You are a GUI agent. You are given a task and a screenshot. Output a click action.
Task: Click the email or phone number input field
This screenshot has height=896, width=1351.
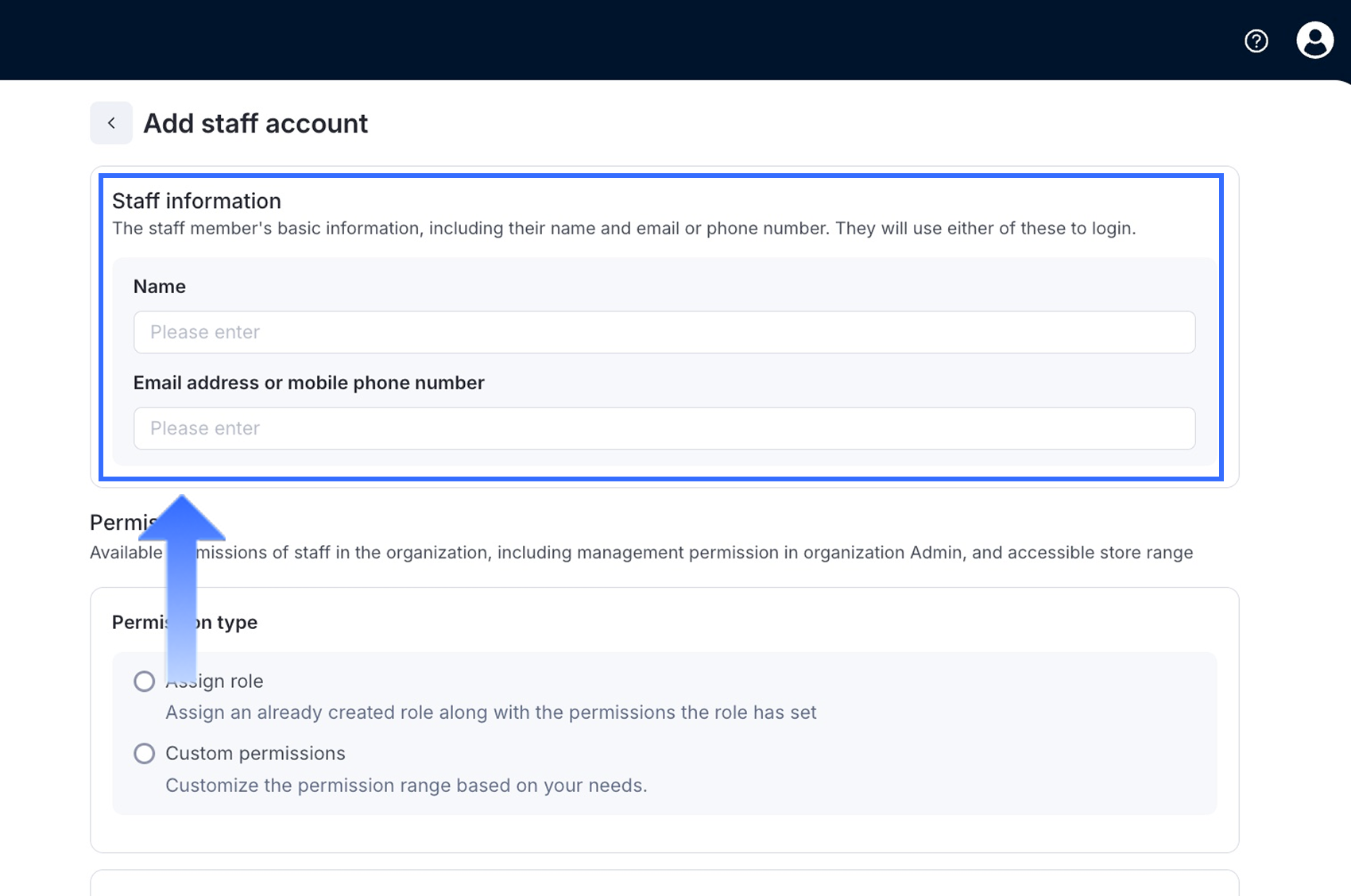664,428
